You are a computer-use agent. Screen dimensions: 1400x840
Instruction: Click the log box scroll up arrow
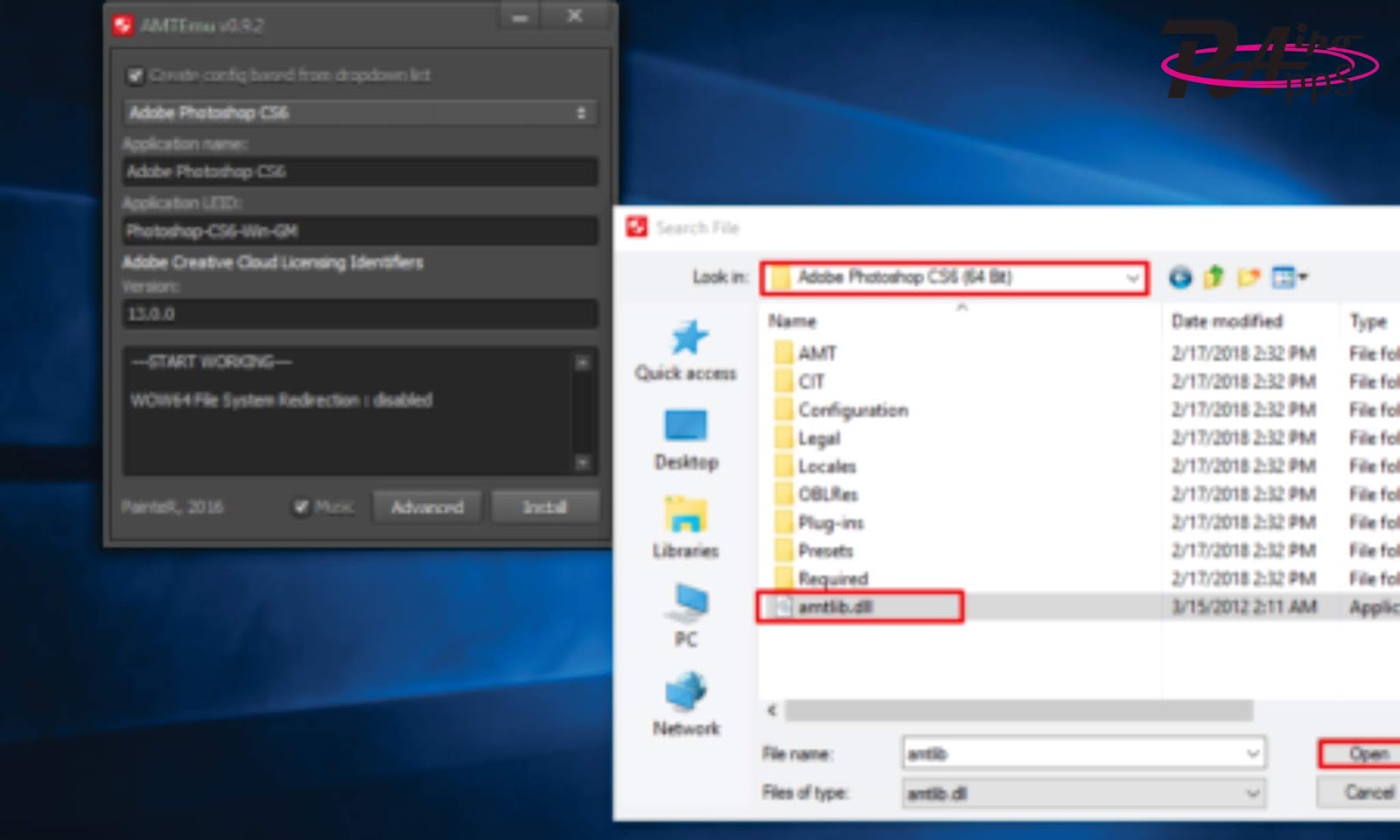[x=583, y=362]
